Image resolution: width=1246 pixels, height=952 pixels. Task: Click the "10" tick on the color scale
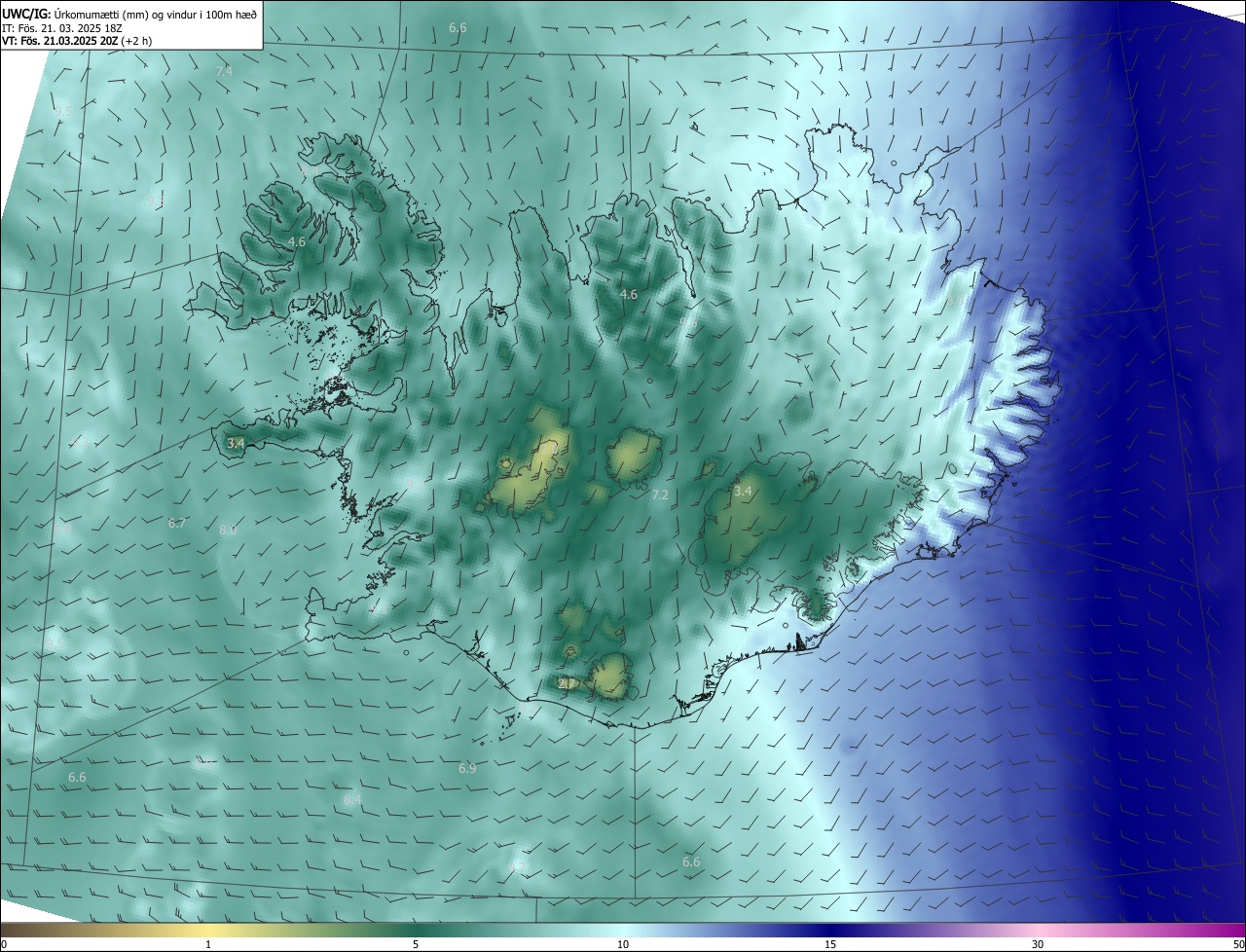(x=623, y=944)
